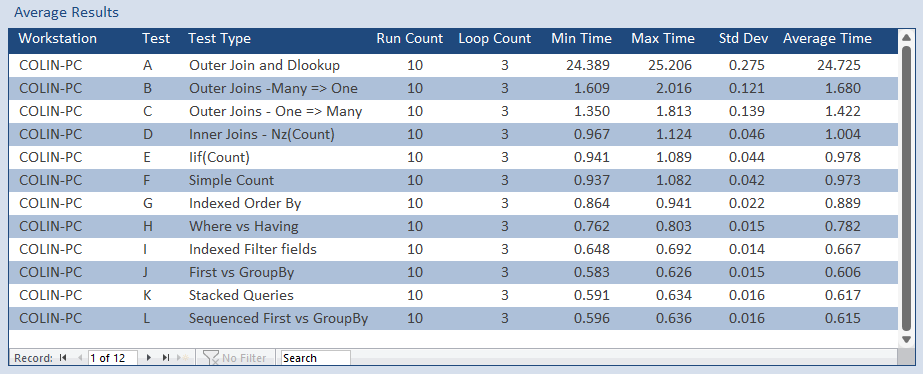The width and height of the screenshot is (923, 374).
Task: Click the Std Dev column header
Action: pos(743,39)
